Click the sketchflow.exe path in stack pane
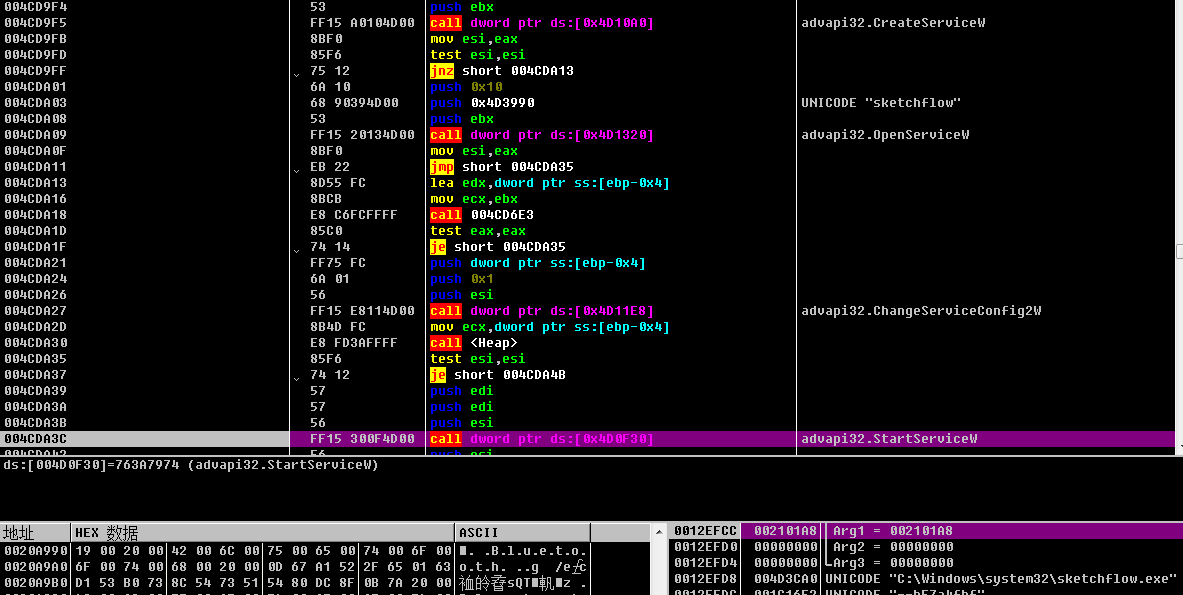1183x595 pixels. 1000,579
